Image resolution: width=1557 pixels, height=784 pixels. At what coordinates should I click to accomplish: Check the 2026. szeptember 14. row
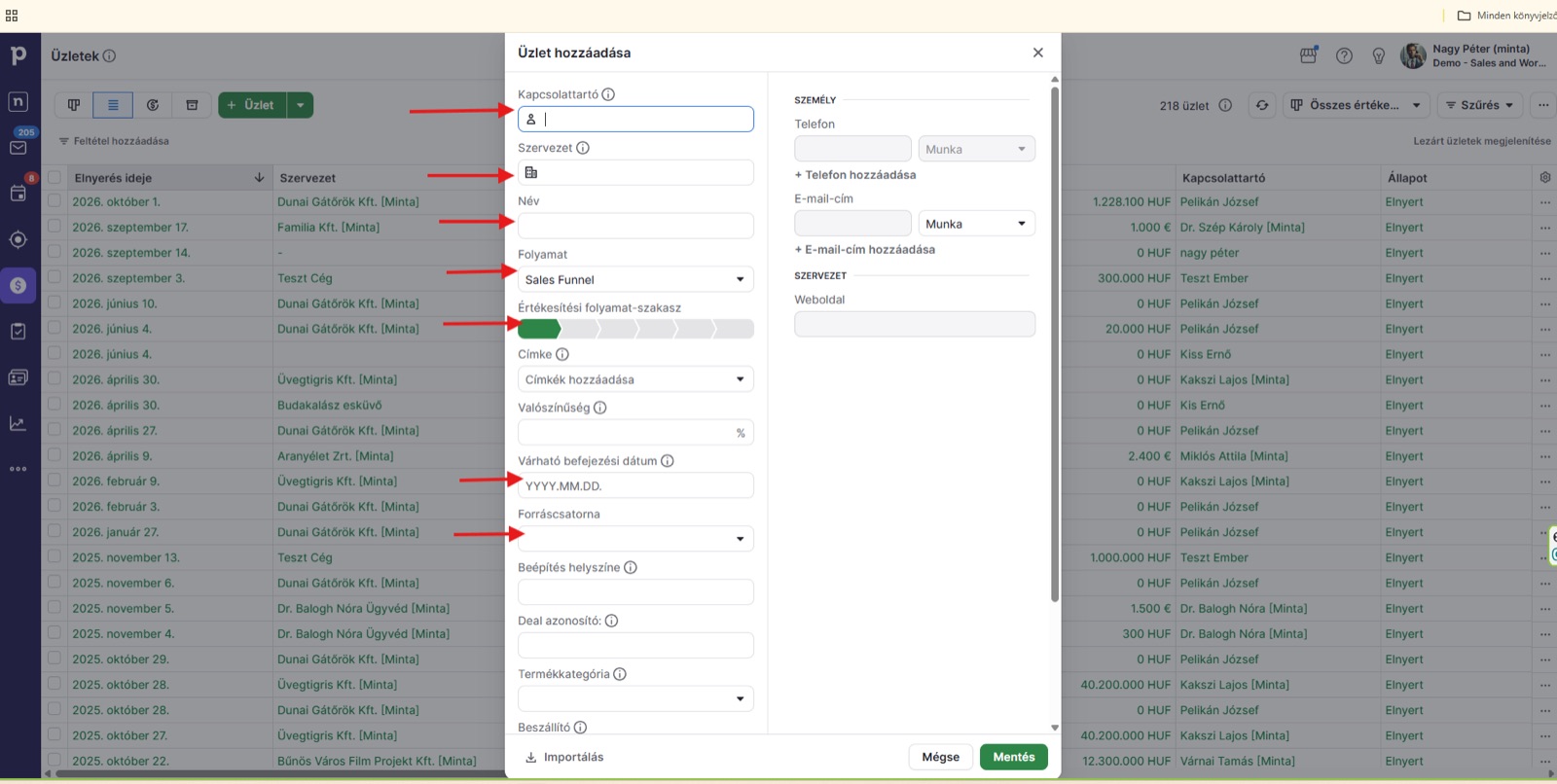[54, 252]
